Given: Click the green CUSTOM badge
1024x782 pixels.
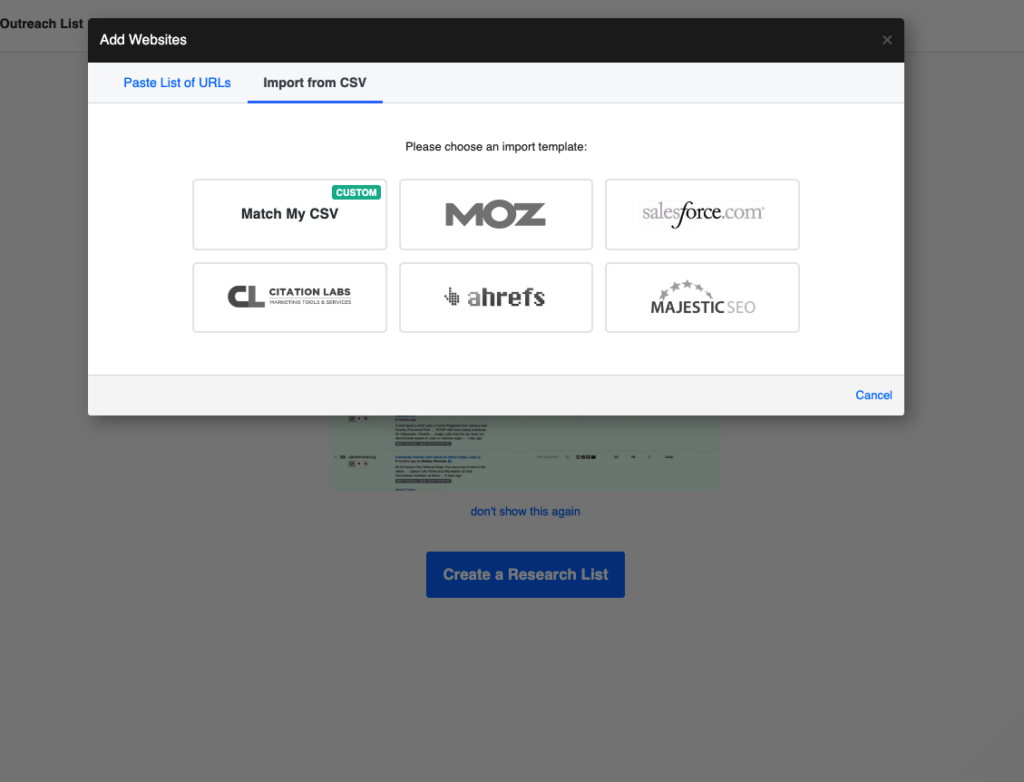Looking at the screenshot, I should pyautogui.click(x=356, y=192).
